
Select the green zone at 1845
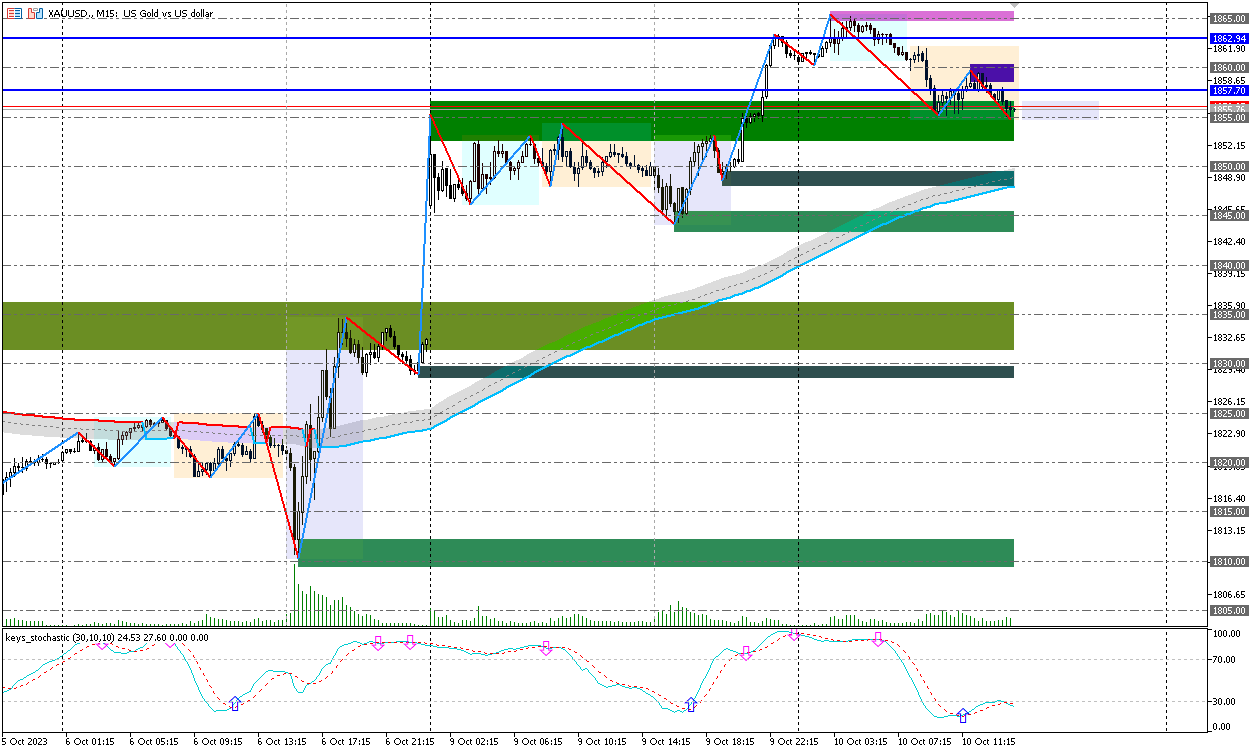(x=844, y=221)
